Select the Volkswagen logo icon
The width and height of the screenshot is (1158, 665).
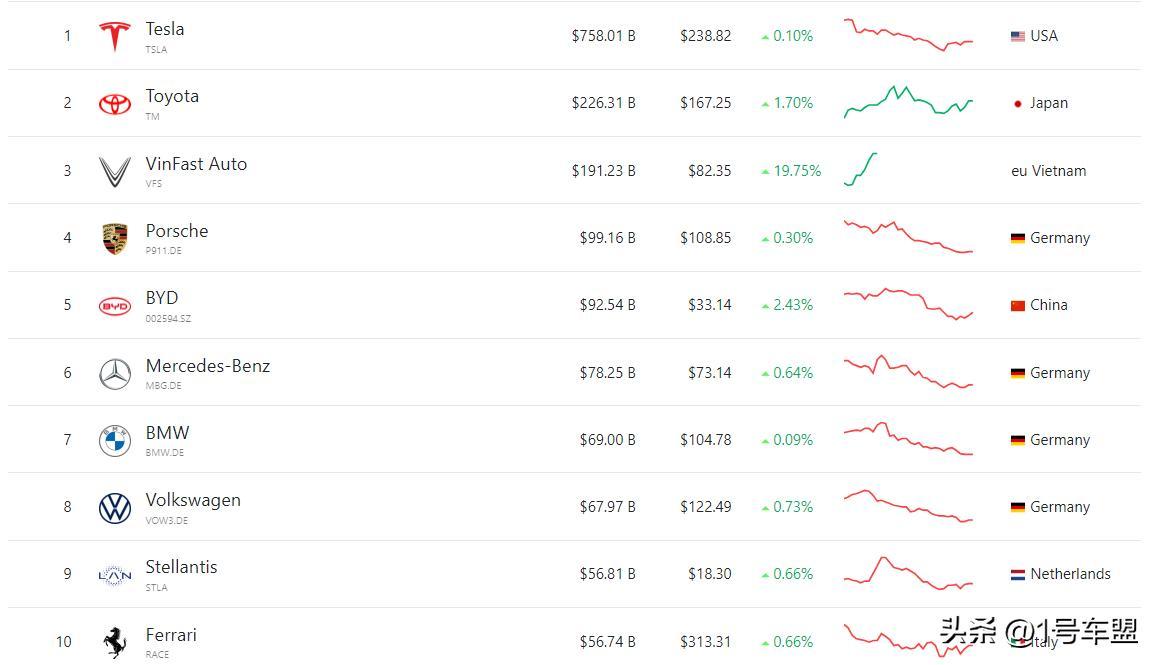[114, 508]
